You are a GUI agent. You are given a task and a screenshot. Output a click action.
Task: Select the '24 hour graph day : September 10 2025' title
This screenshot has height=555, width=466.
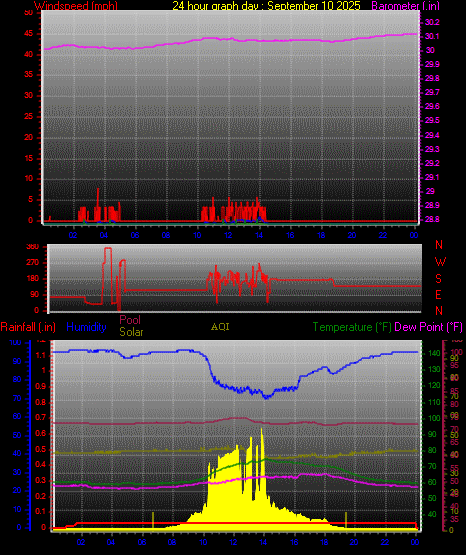(266, 6)
